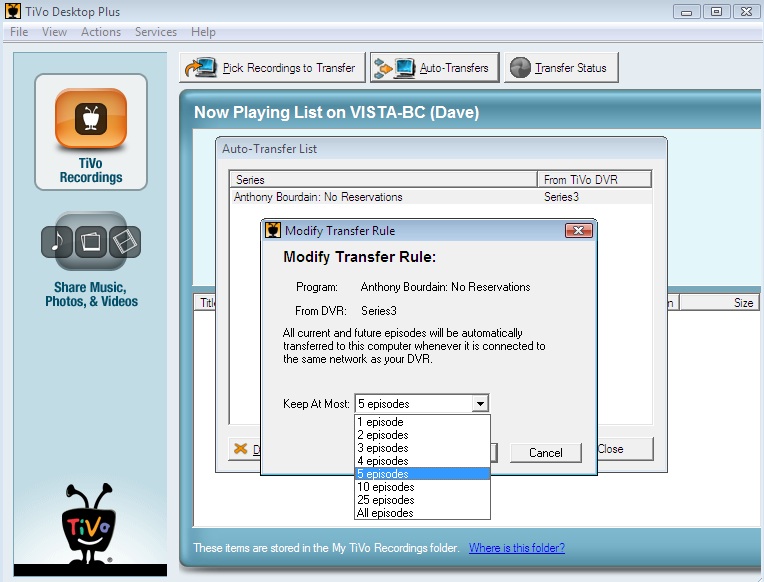Choose All episodes from the list
764x582 pixels.
click(x=422, y=513)
